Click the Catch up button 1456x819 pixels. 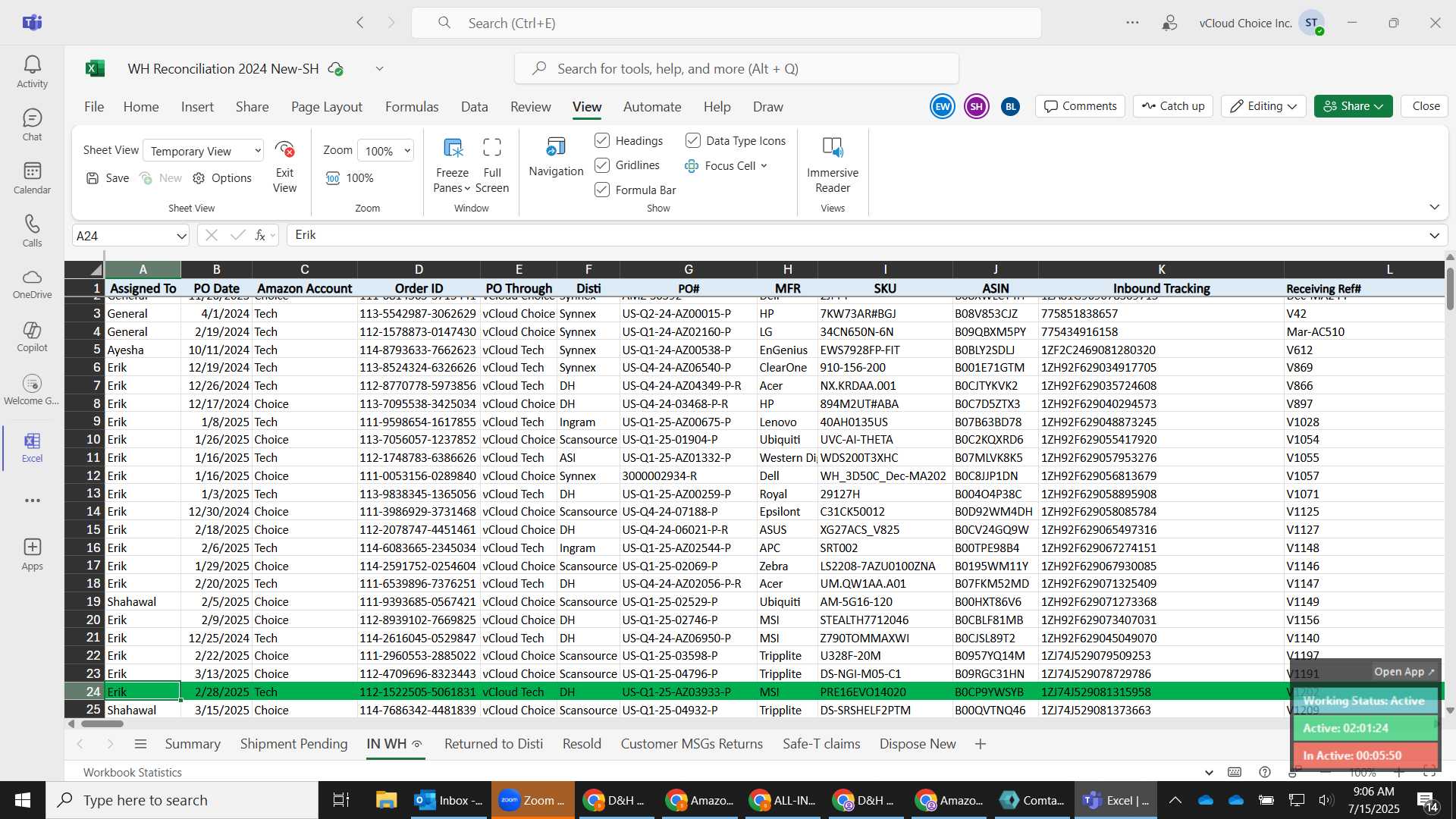(x=1173, y=106)
